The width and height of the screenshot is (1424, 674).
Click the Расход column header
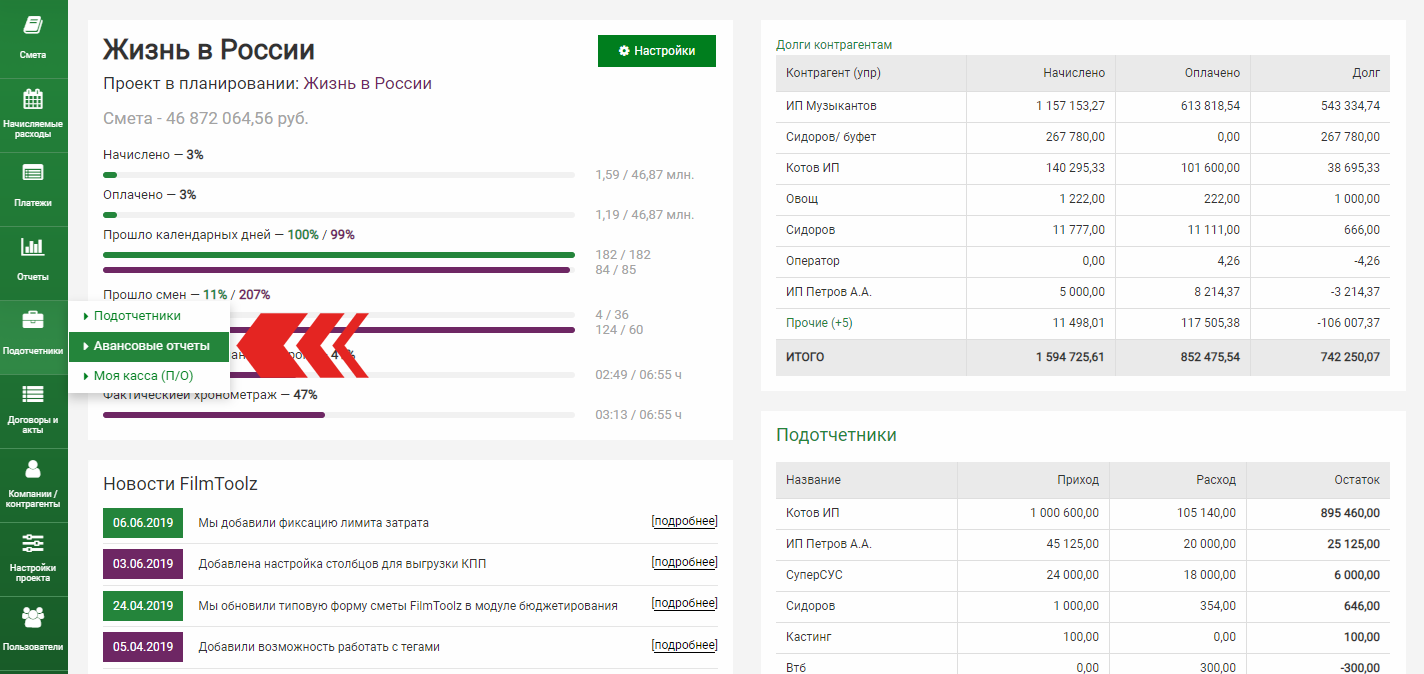(1180, 480)
